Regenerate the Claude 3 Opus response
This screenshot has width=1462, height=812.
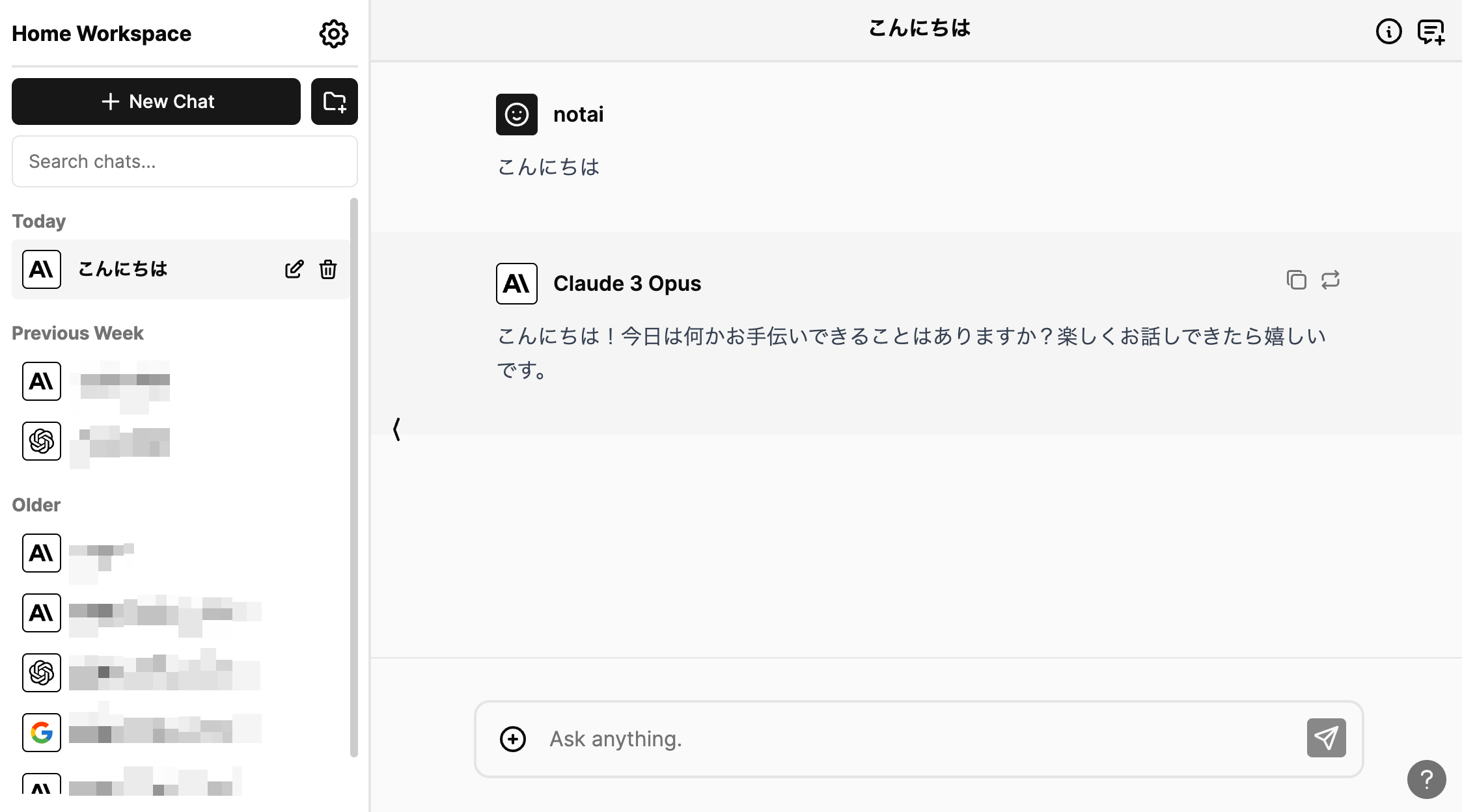click(x=1331, y=280)
